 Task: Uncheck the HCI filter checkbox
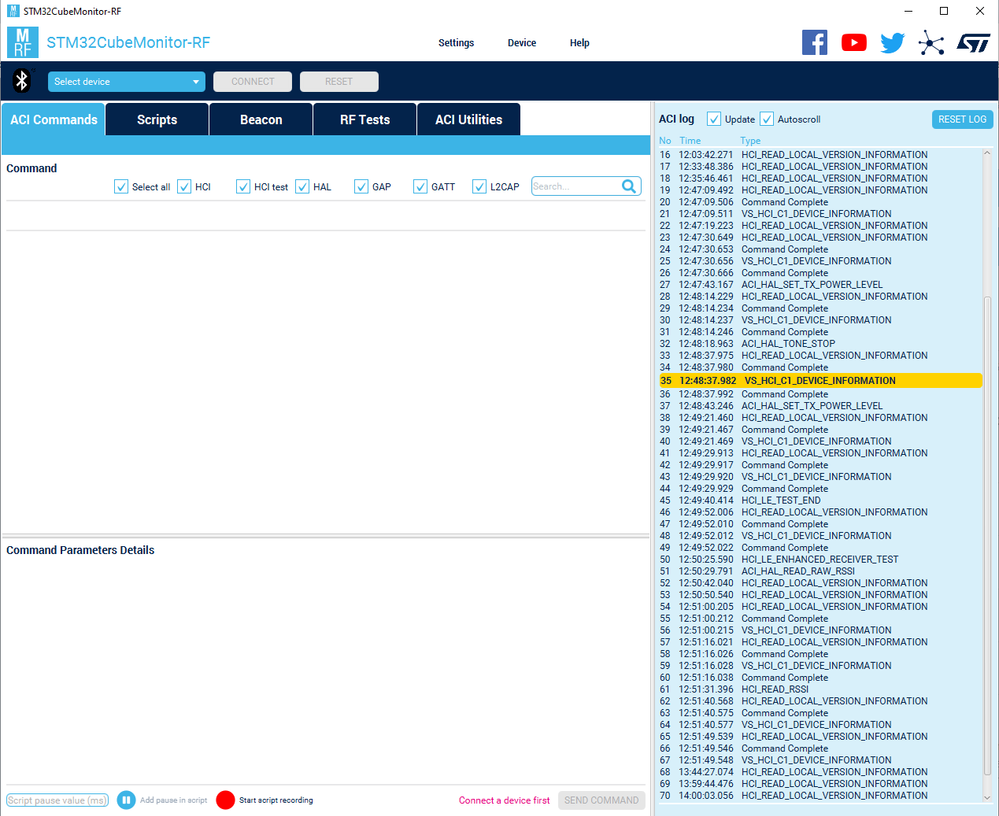(184, 187)
